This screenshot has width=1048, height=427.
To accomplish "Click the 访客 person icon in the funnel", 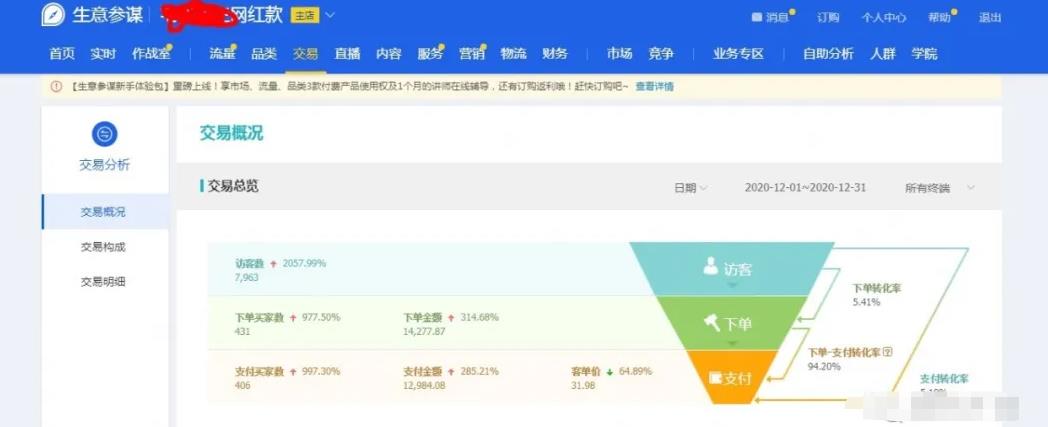I will tap(710, 266).
